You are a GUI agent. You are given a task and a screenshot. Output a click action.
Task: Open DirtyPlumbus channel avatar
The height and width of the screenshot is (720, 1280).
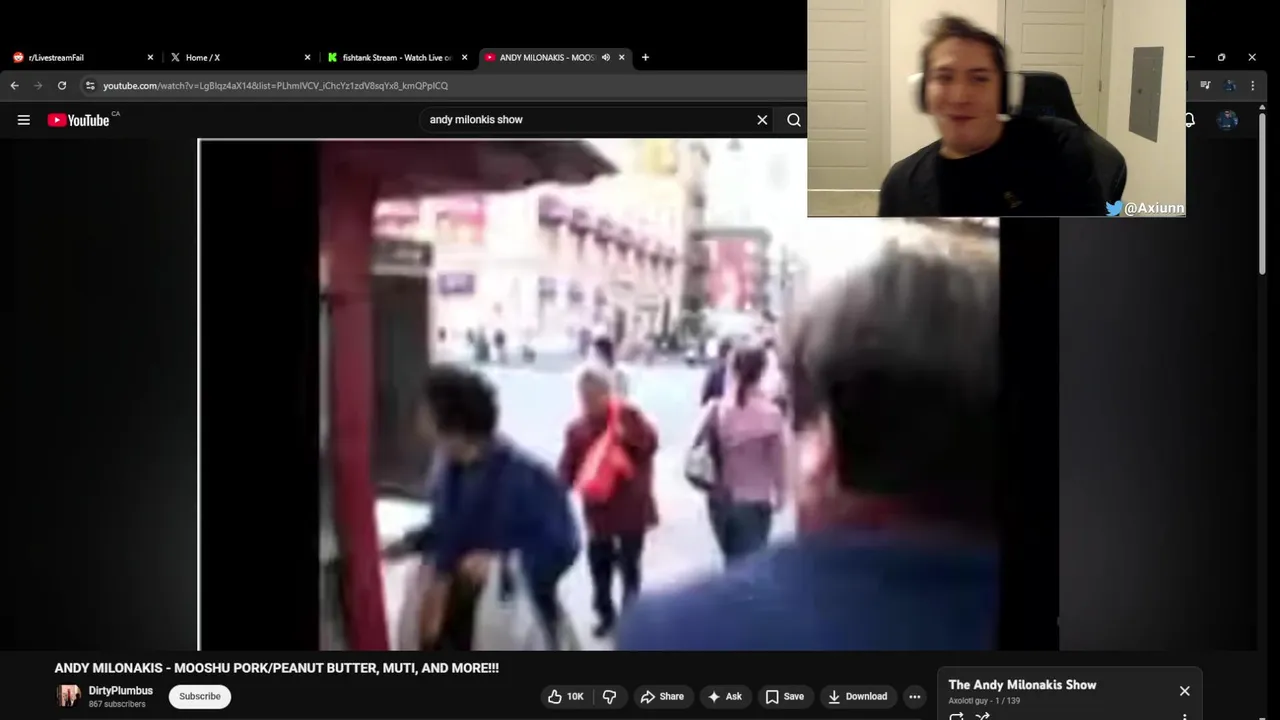[69, 696]
